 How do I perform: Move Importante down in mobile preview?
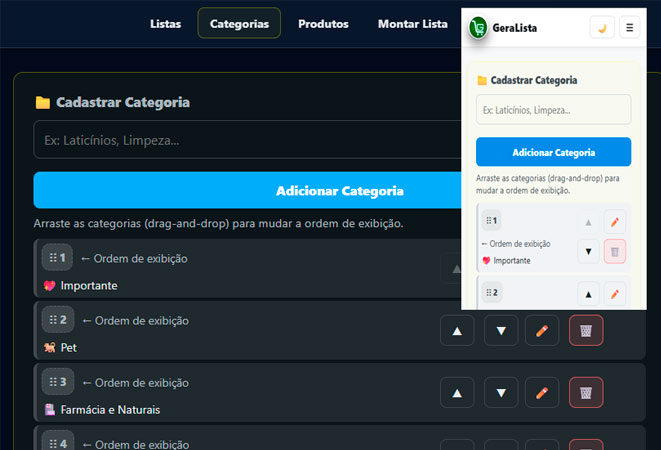(x=588, y=252)
